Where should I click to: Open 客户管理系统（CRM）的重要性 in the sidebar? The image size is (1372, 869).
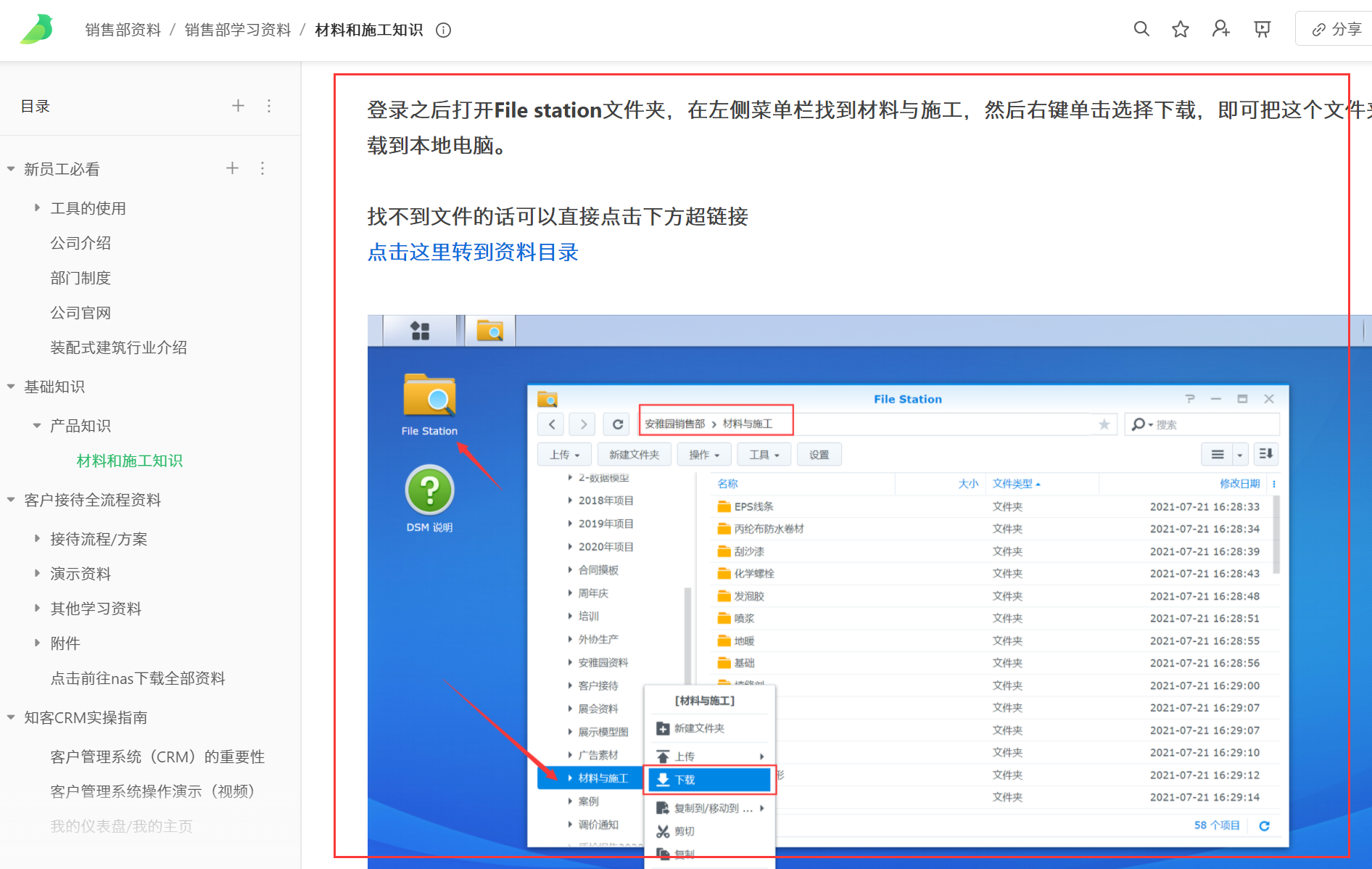tap(157, 757)
